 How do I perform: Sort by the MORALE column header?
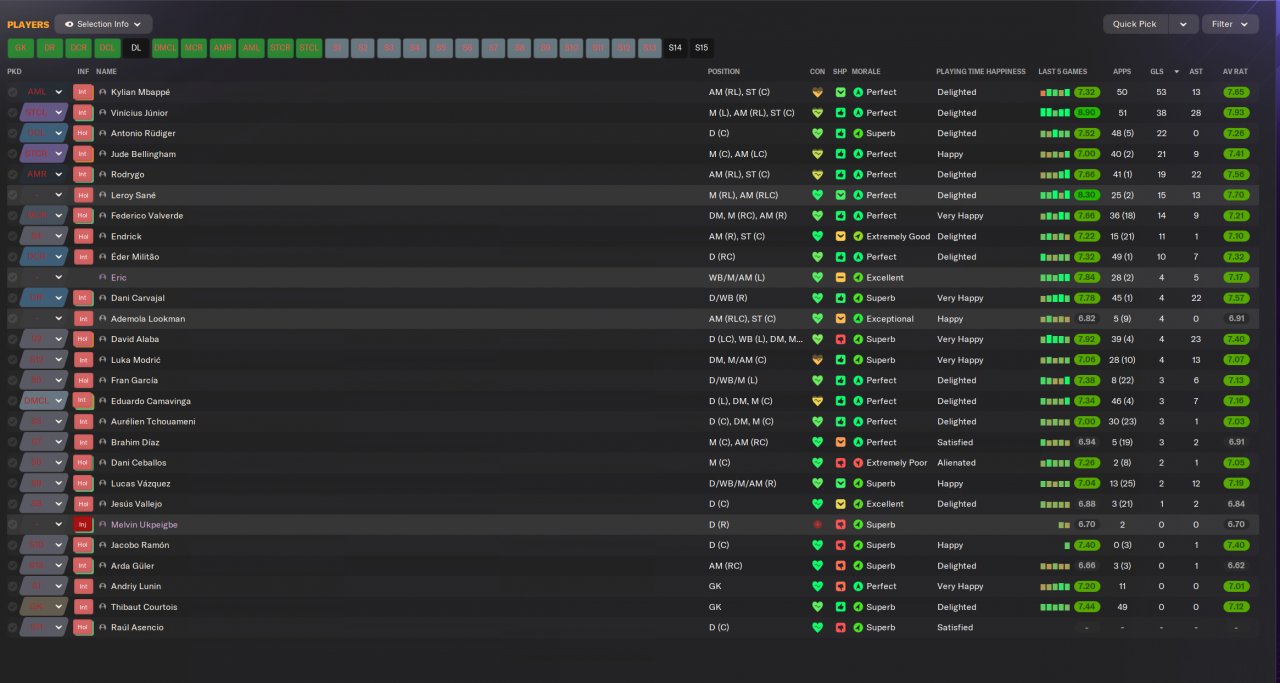pyautogui.click(x=866, y=72)
